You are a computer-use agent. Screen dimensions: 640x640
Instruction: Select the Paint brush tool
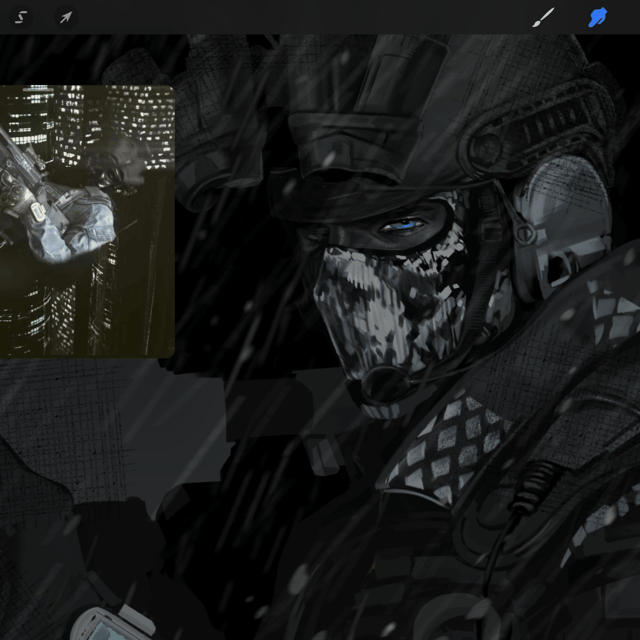543,17
